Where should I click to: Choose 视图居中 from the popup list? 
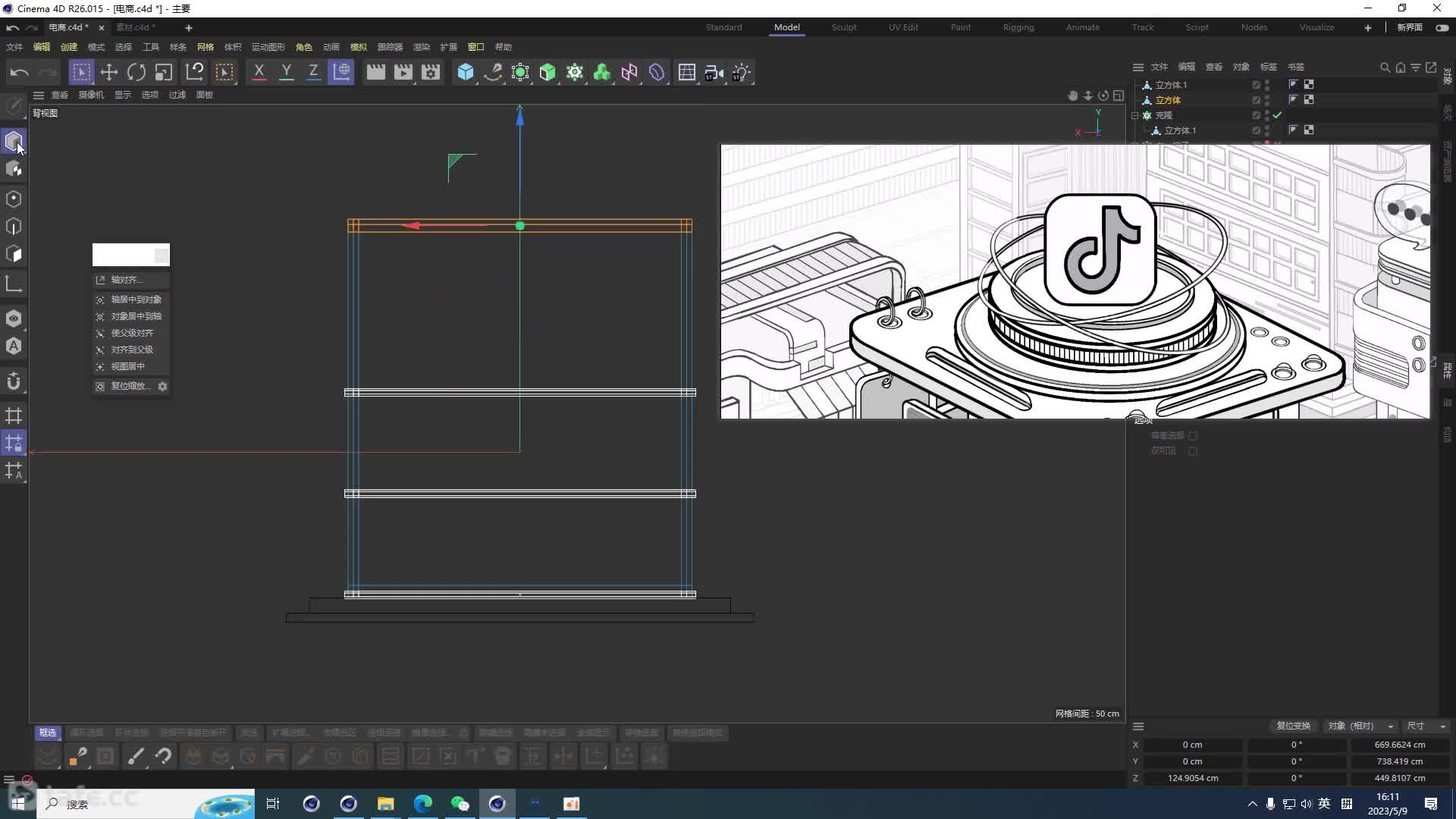(131, 366)
